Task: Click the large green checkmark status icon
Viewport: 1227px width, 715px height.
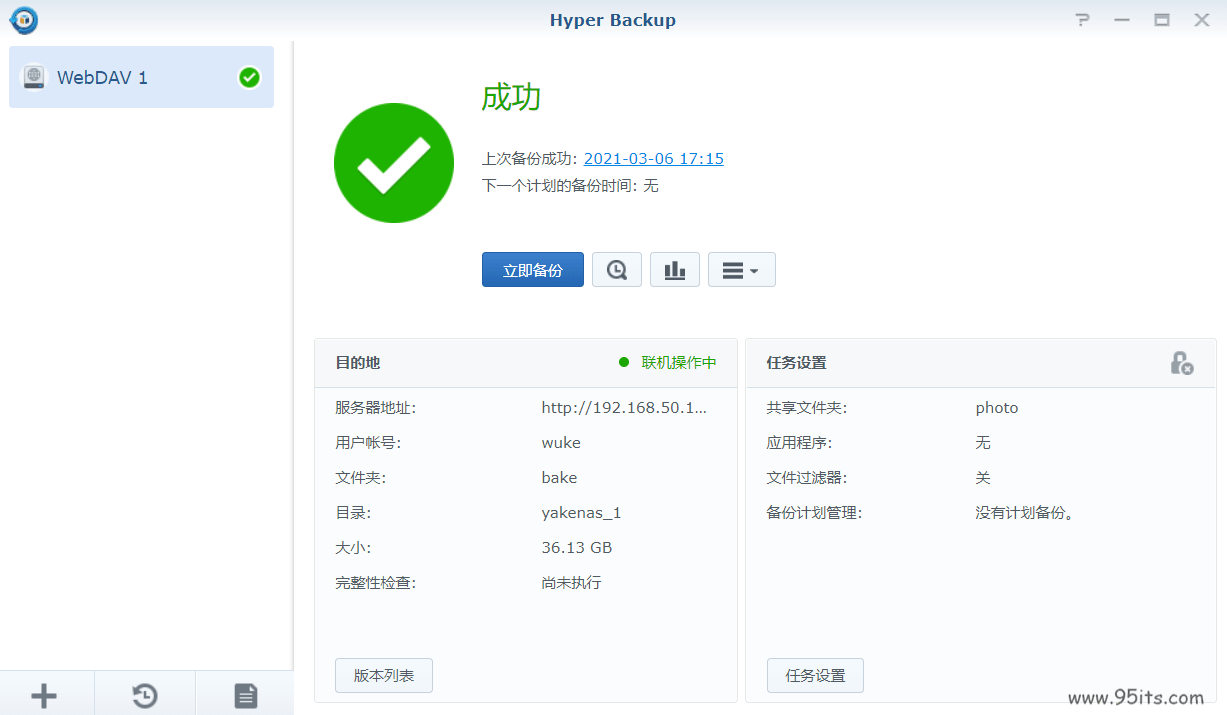Action: (394, 163)
